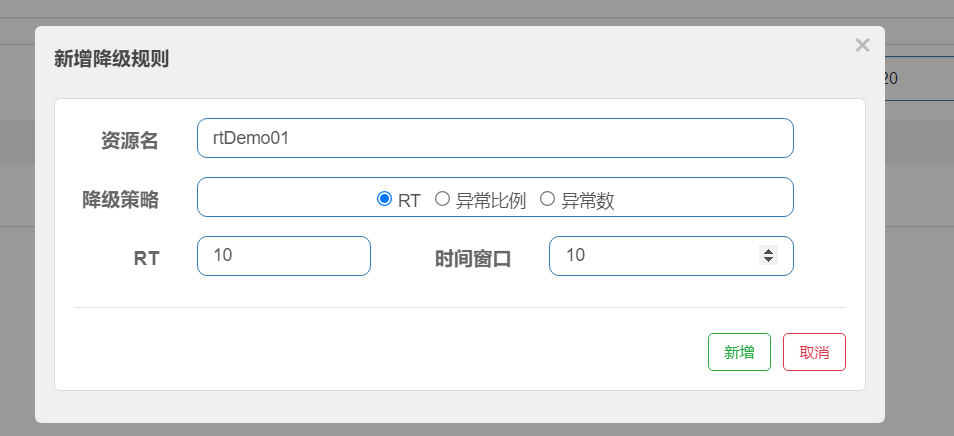Close the 新增降级规则 dialog with X

[862, 45]
